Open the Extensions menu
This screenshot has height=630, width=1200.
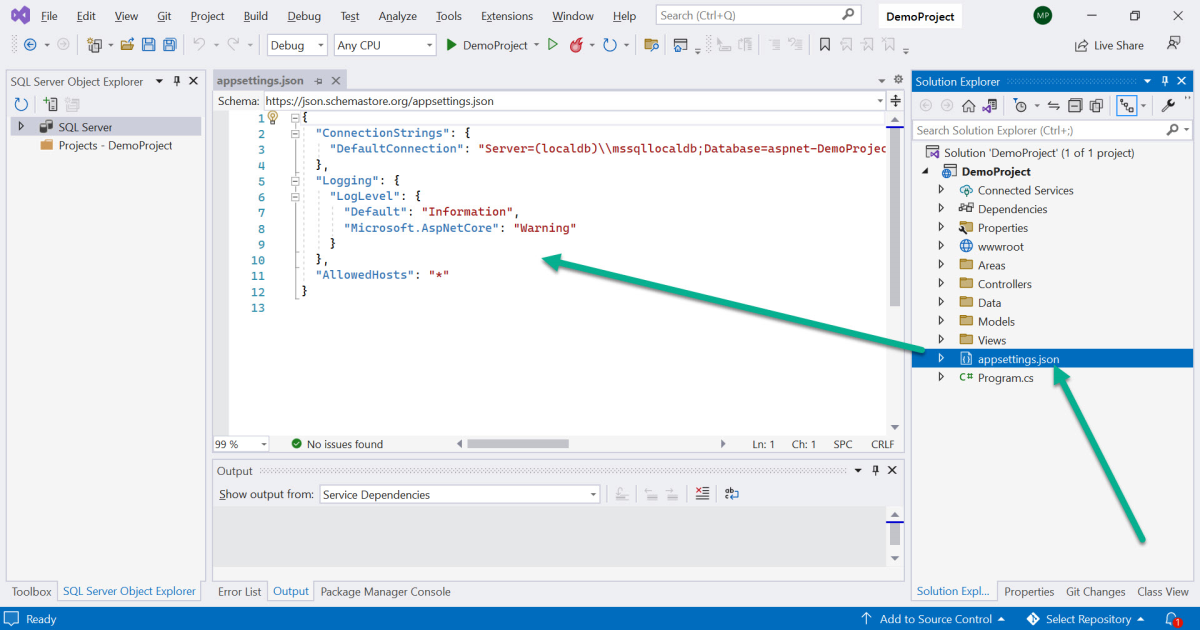click(507, 16)
